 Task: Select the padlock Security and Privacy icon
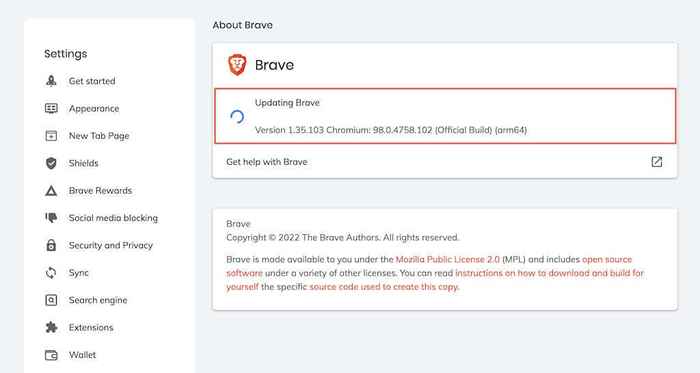point(51,245)
